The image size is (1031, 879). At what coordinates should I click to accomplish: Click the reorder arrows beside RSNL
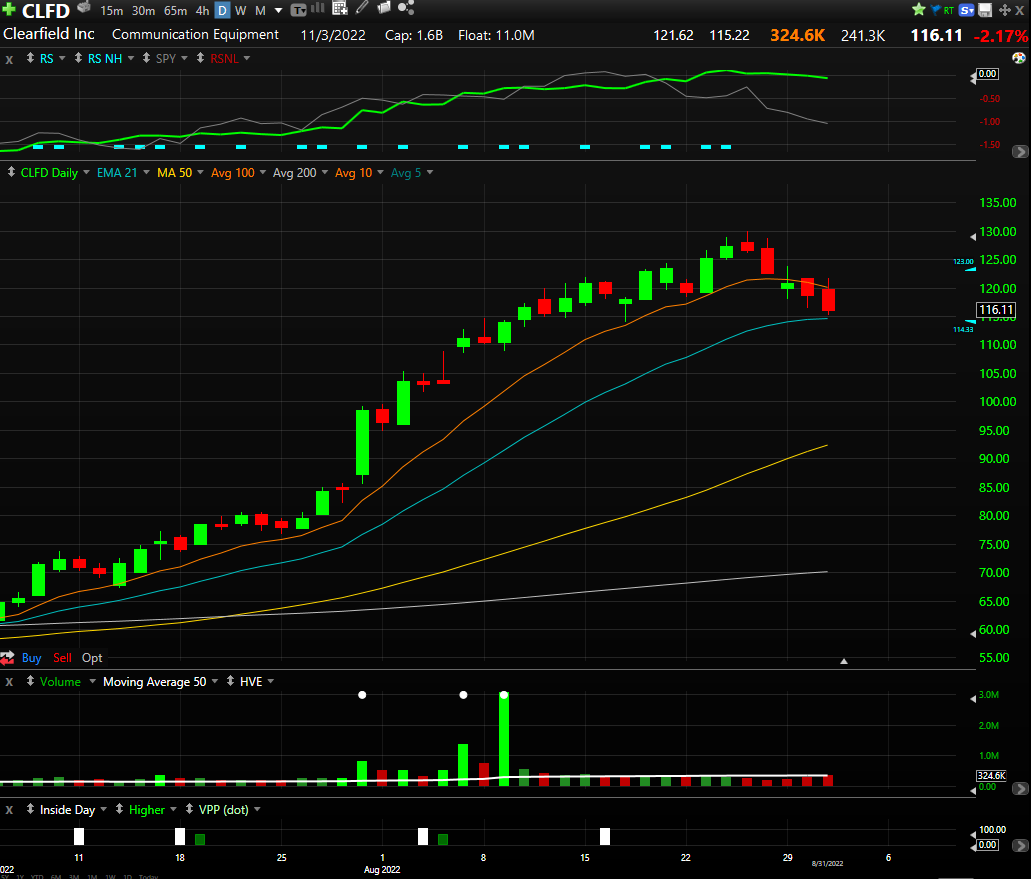coord(201,58)
